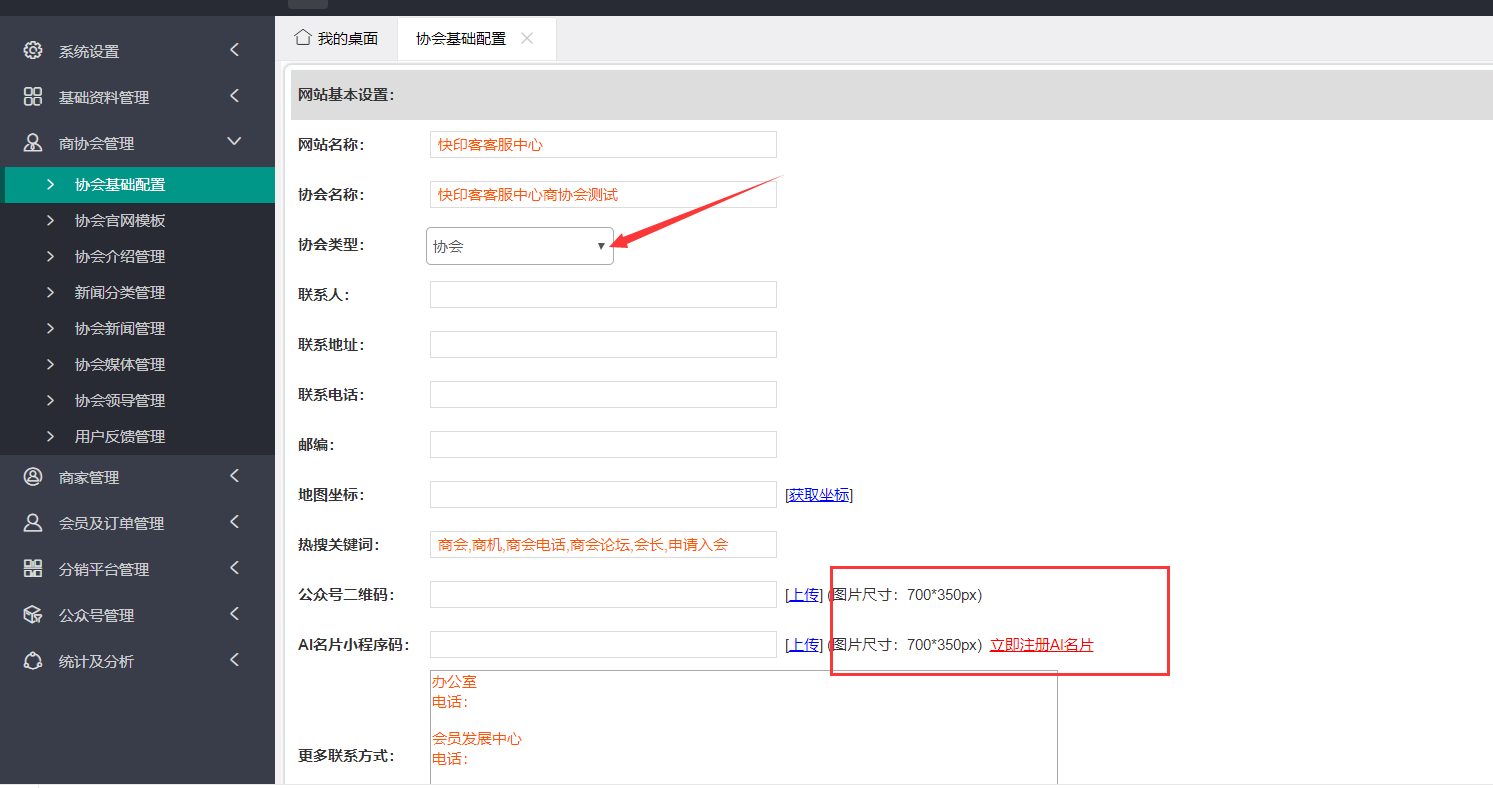The width and height of the screenshot is (1493, 788).
Task: Open the 协会类型 dropdown
Action: (519, 246)
